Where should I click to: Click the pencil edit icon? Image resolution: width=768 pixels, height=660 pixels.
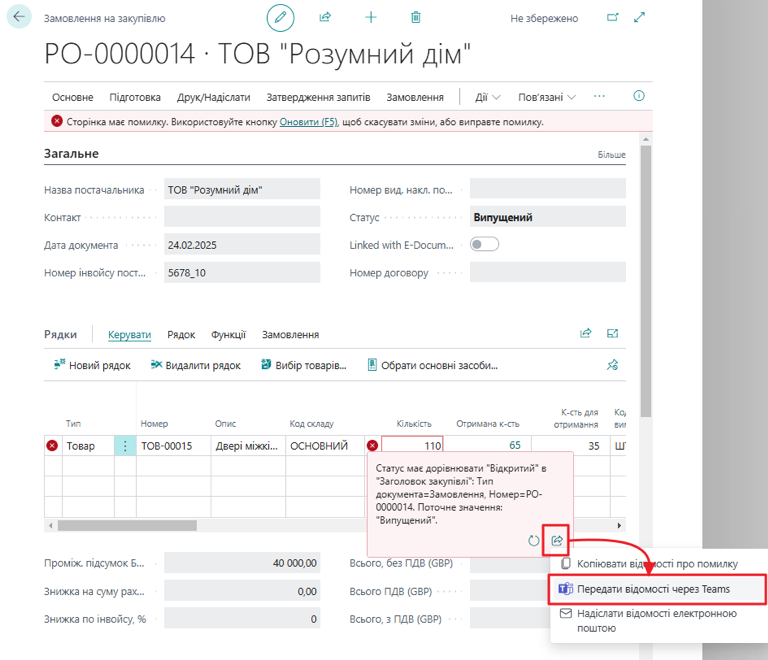click(x=281, y=18)
